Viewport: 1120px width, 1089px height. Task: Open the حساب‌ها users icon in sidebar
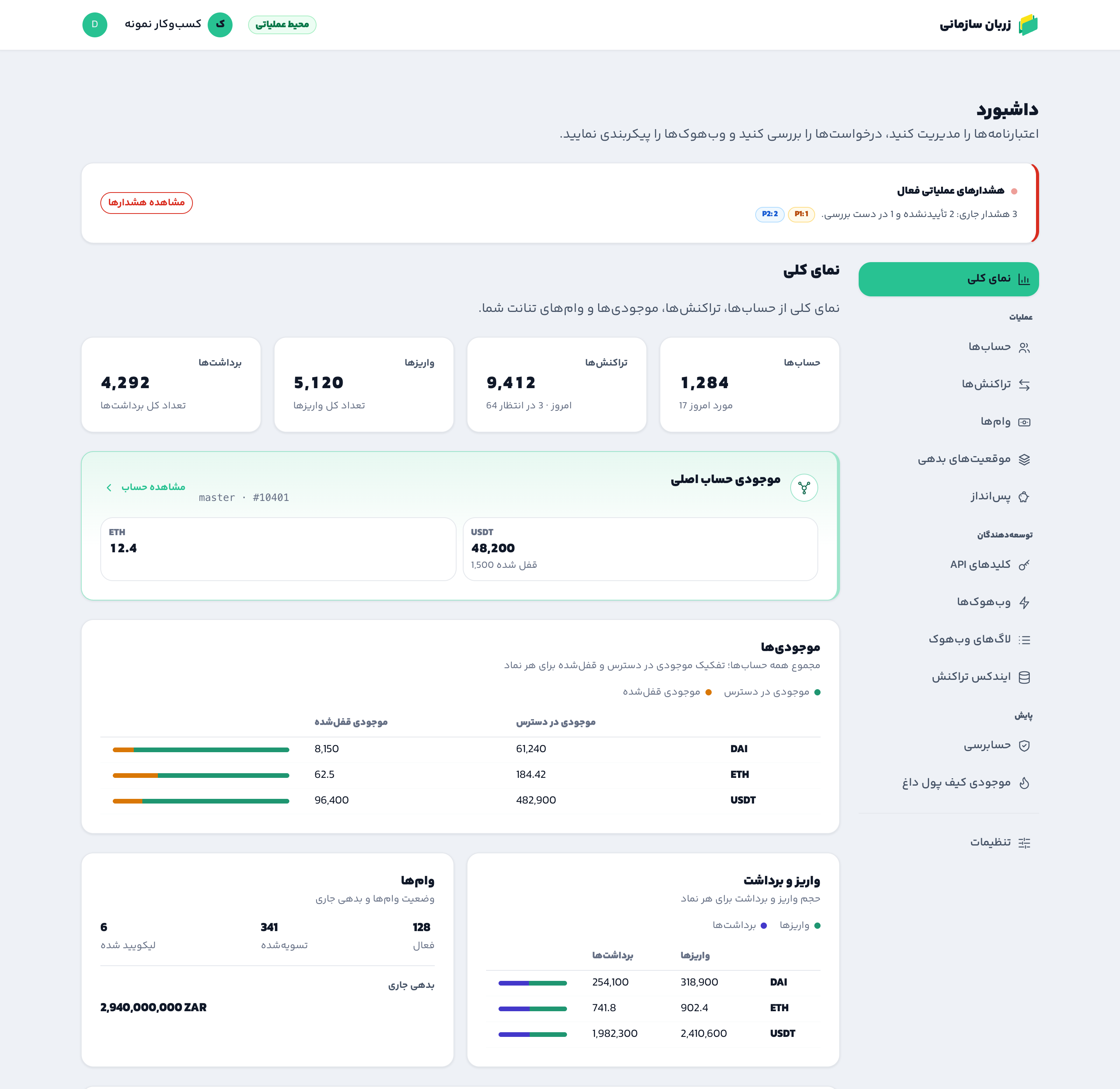coord(1024,347)
